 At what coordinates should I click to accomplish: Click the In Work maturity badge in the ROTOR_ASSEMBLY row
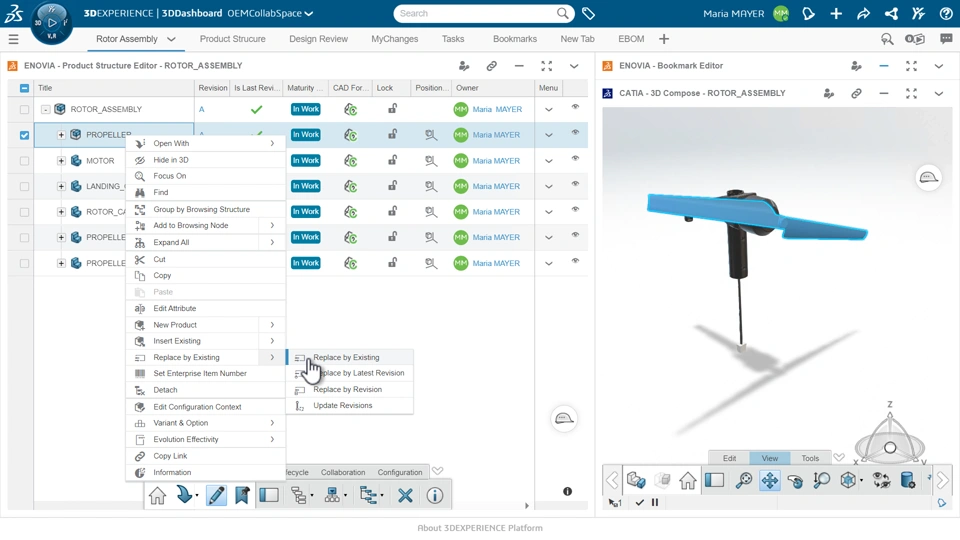pos(306,109)
